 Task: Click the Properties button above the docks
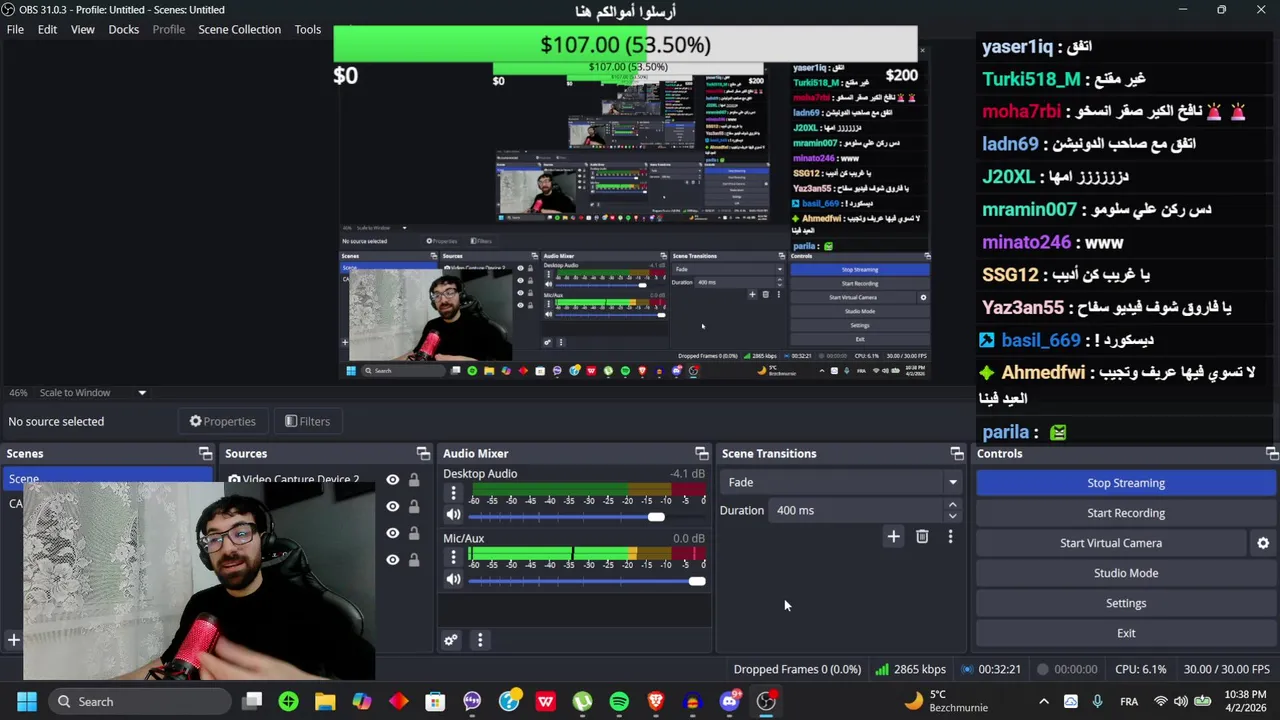pyautogui.click(x=223, y=422)
